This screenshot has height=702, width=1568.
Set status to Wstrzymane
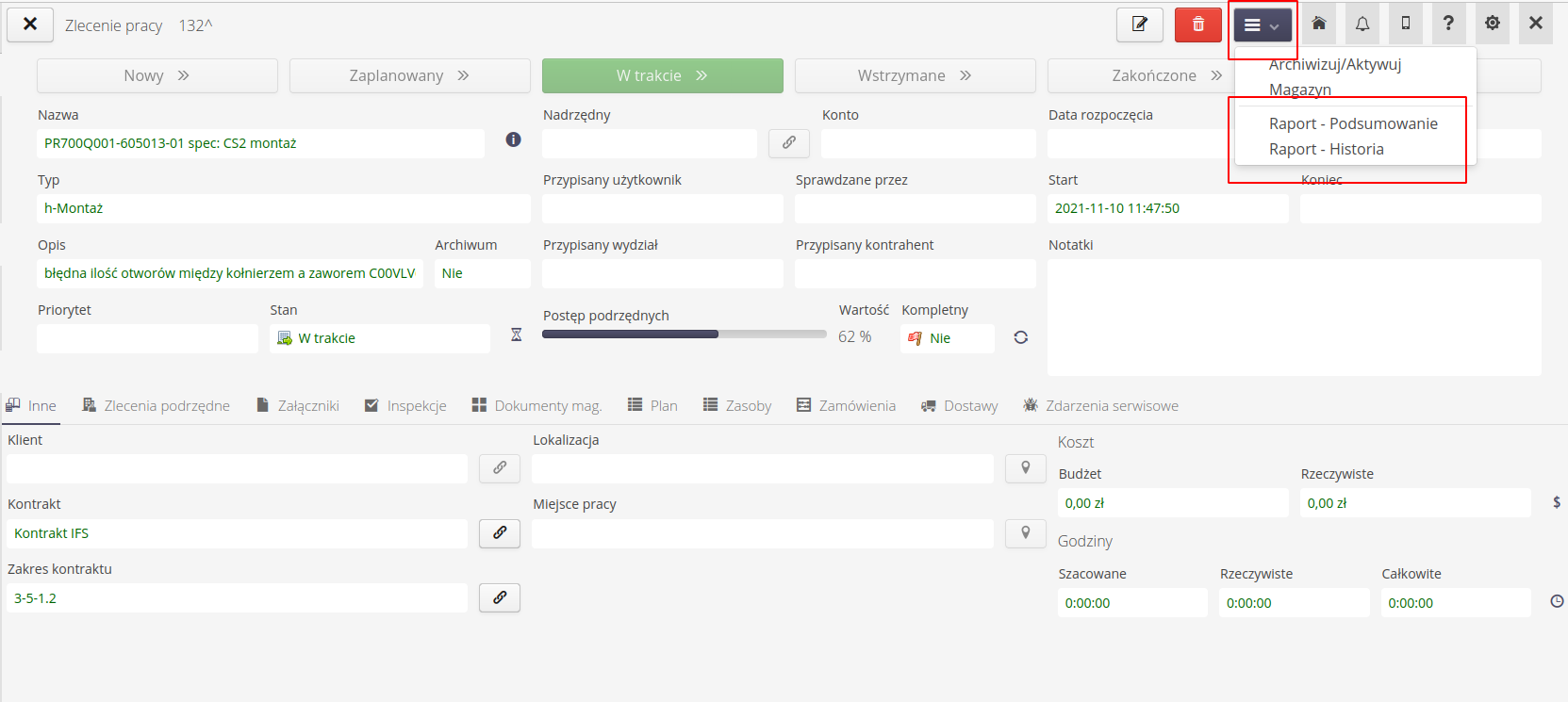(x=914, y=75)
